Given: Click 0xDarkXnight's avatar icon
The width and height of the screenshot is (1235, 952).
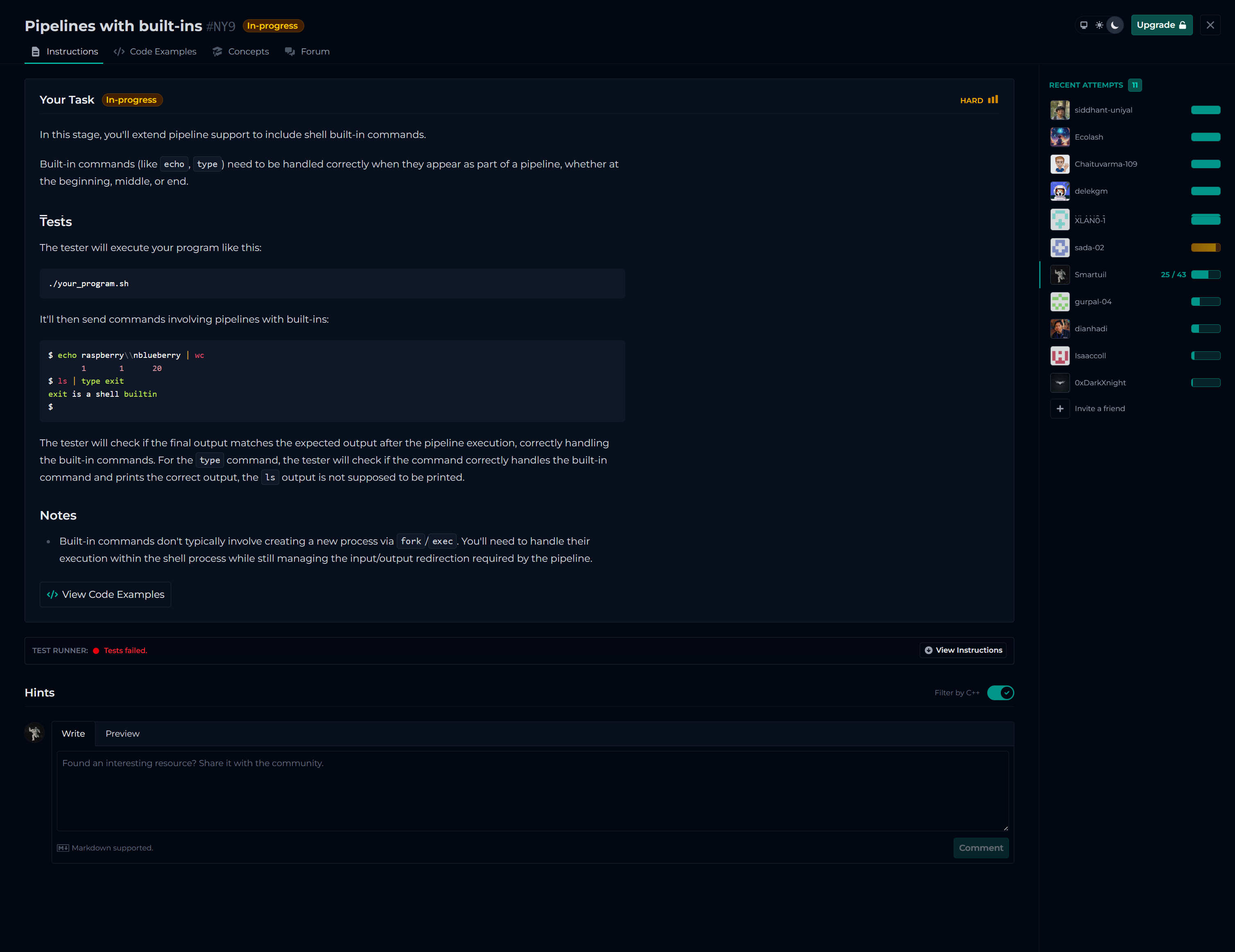Looking at the screenshot, I should (x=1060, y=383).
